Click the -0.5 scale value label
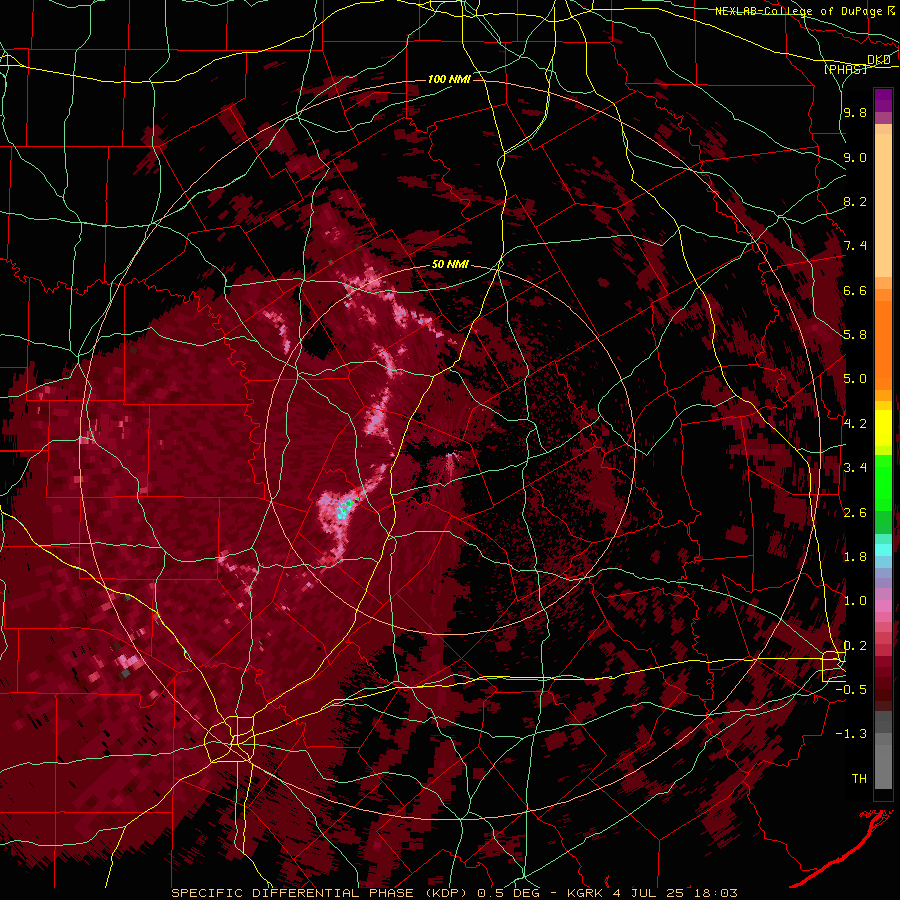Image resolution: width=900 pixels, height=900 pixels. click(851, 690)
